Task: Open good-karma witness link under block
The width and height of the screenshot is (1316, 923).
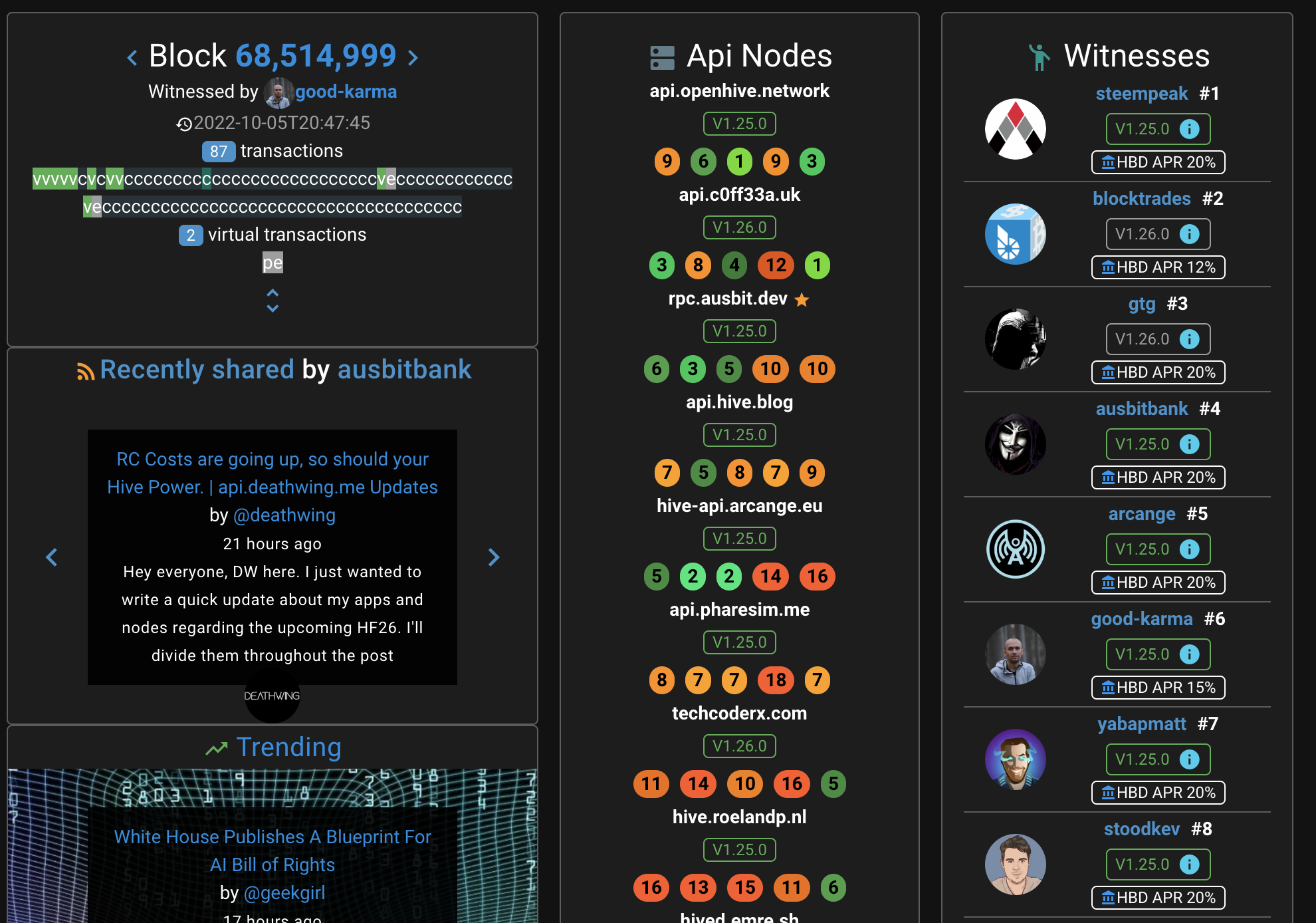Action: (346, 92)
